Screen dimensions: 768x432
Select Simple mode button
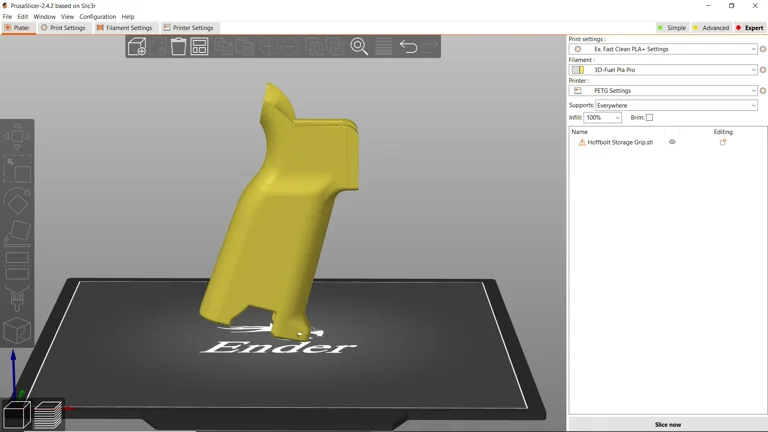point(672,28)
